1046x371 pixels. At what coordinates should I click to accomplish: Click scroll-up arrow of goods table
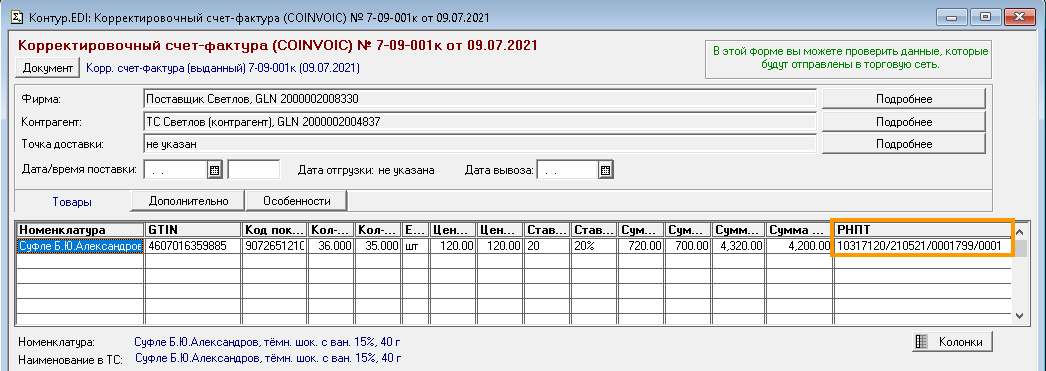tap(1020, 230)
